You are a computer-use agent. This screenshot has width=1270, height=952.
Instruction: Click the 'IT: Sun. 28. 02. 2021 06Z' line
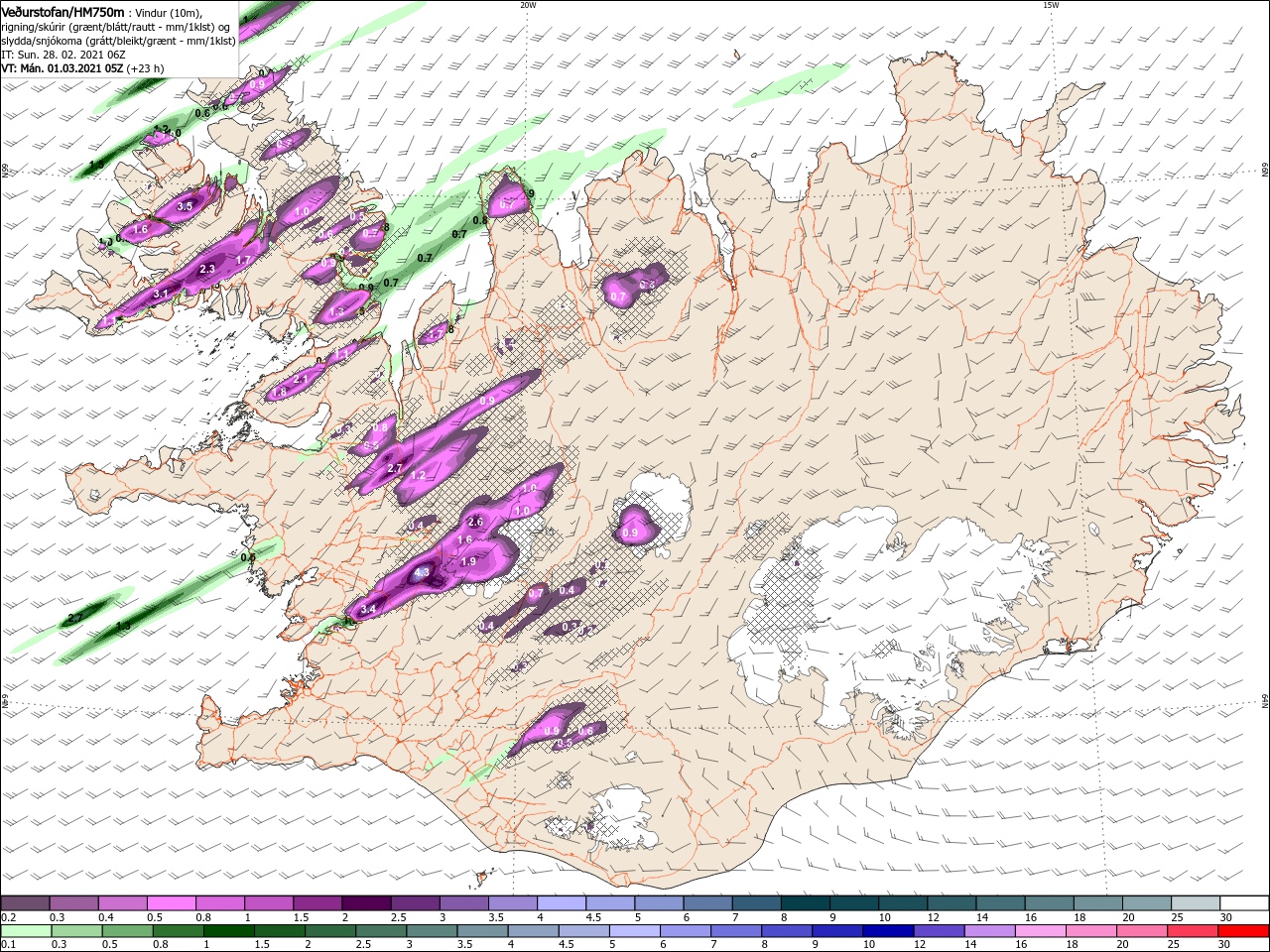(63, 55)
